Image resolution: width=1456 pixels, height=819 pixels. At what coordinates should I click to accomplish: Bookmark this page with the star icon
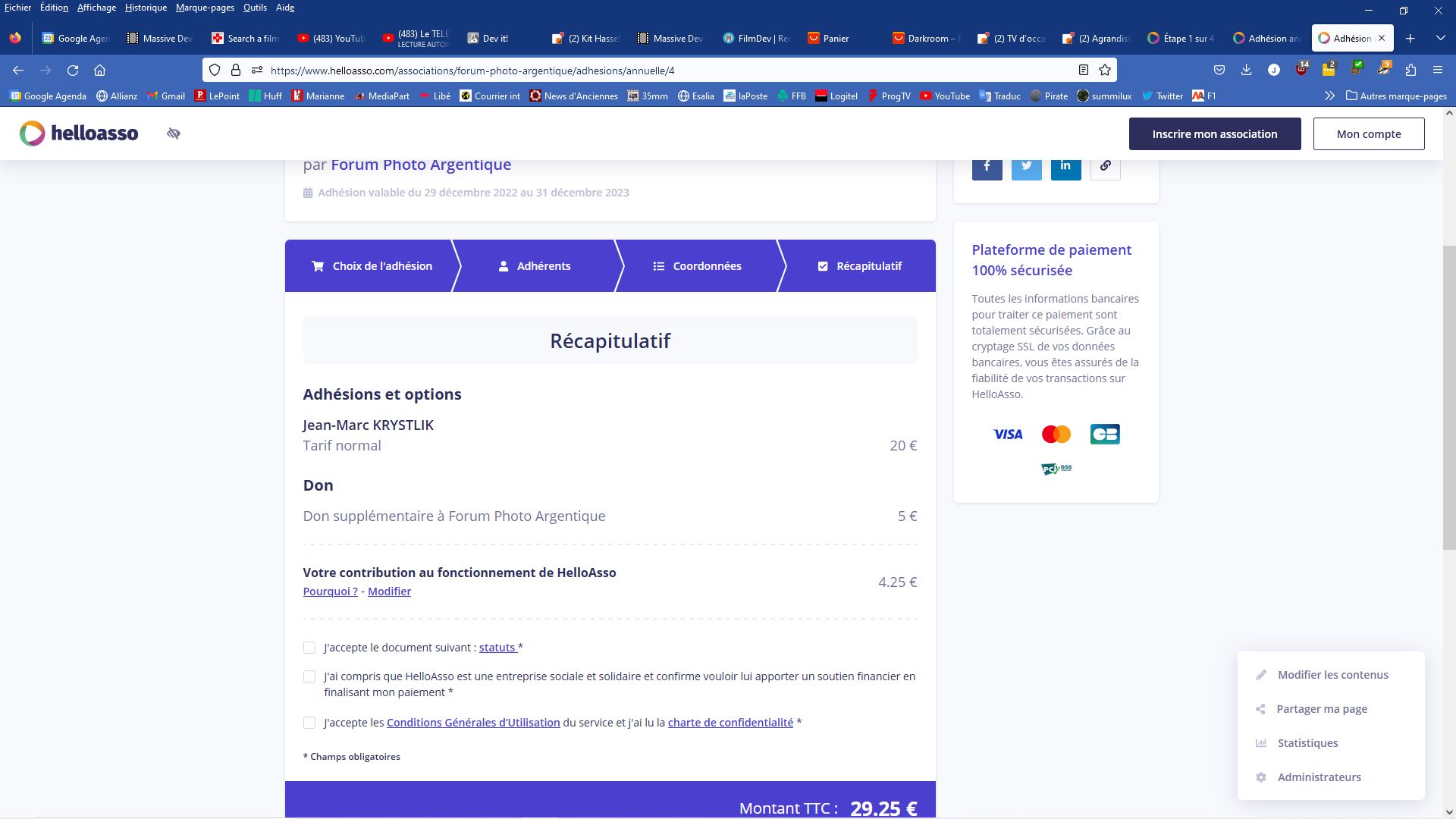pyautogui.click(x=1105, y=70)
